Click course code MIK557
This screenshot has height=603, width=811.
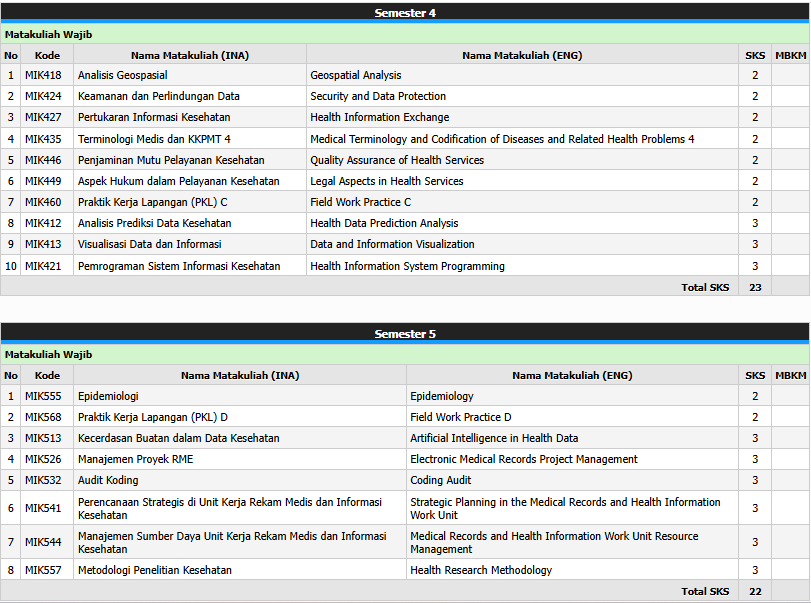(43, 570)
